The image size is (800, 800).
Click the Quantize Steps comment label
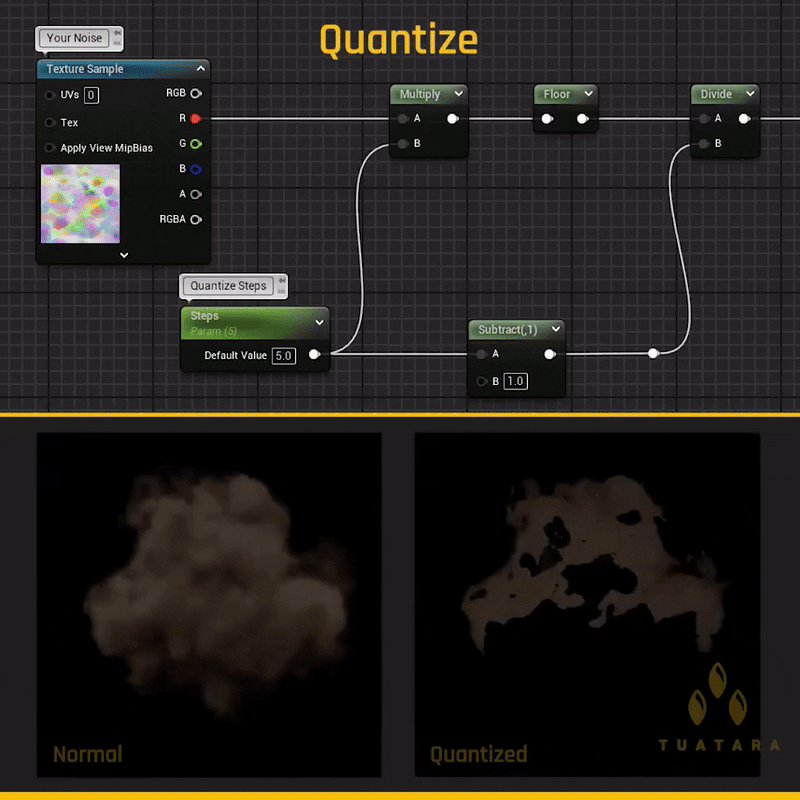click(x=228, y=286)
